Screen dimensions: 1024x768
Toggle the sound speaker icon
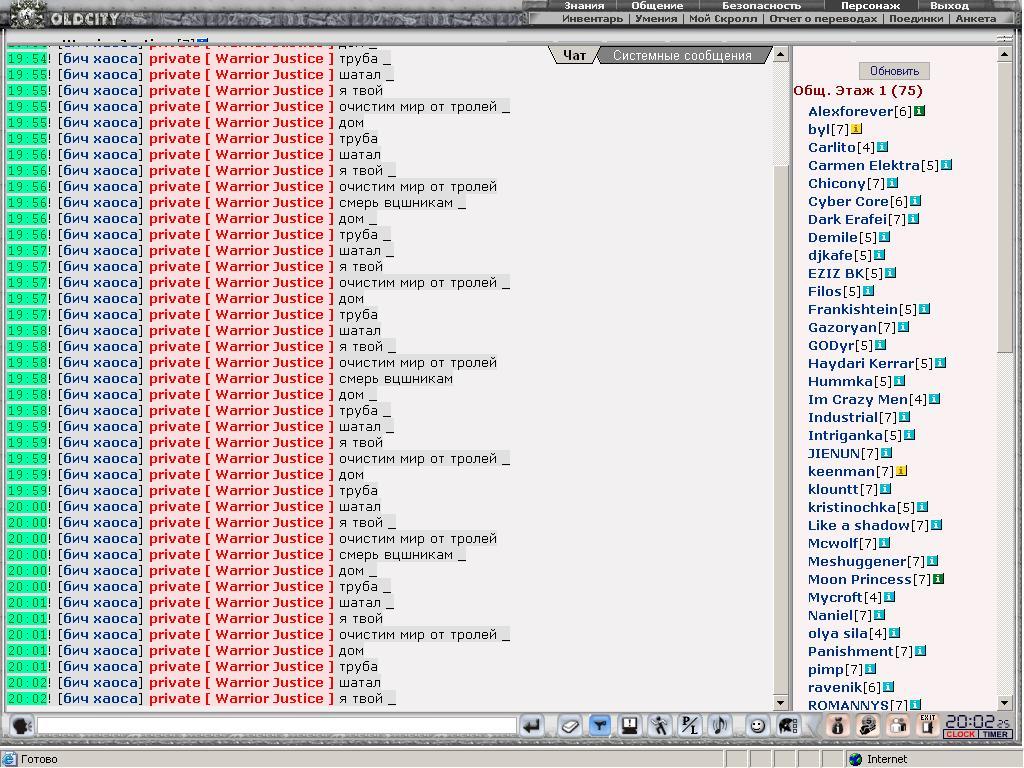[720, 726]
